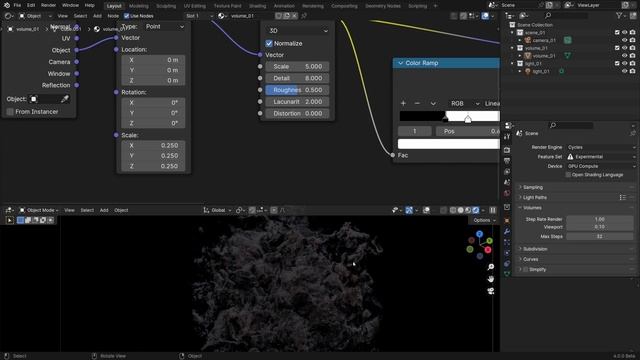This screenshot has width=640, height=360.
Task: Open the Render properties tab icon
Action: point(507,150)
